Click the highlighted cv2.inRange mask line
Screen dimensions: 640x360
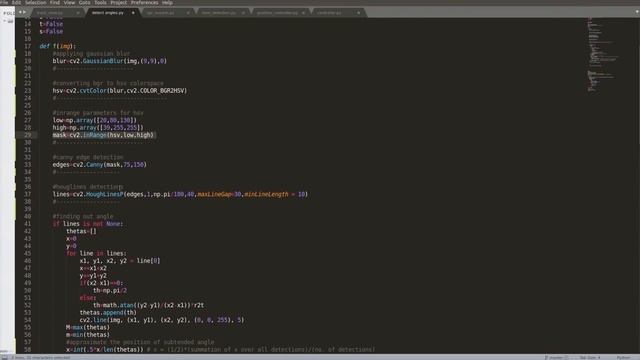(x=103, y=135)
